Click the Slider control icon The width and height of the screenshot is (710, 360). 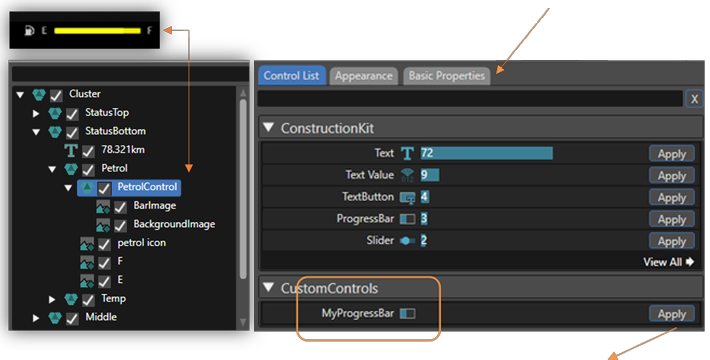[x=408, y=241]
